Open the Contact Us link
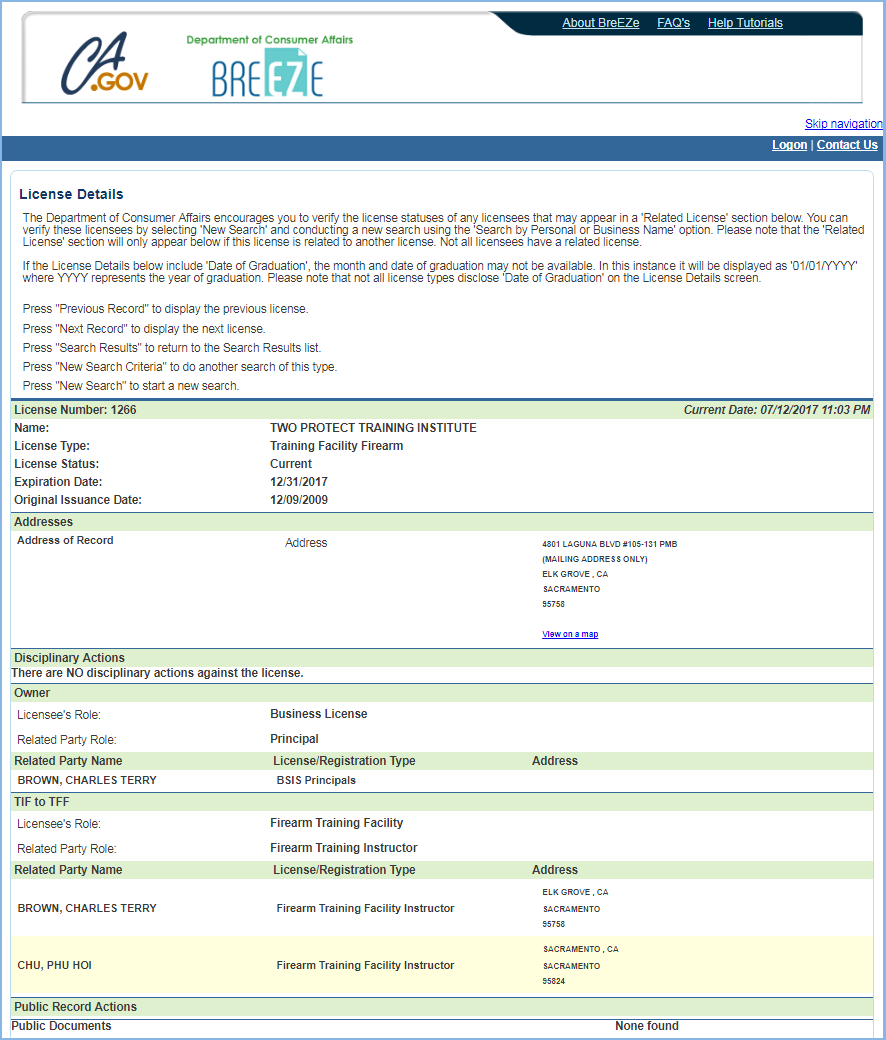The width and height of the screenshot is (886, 1040). coord(847,145)
